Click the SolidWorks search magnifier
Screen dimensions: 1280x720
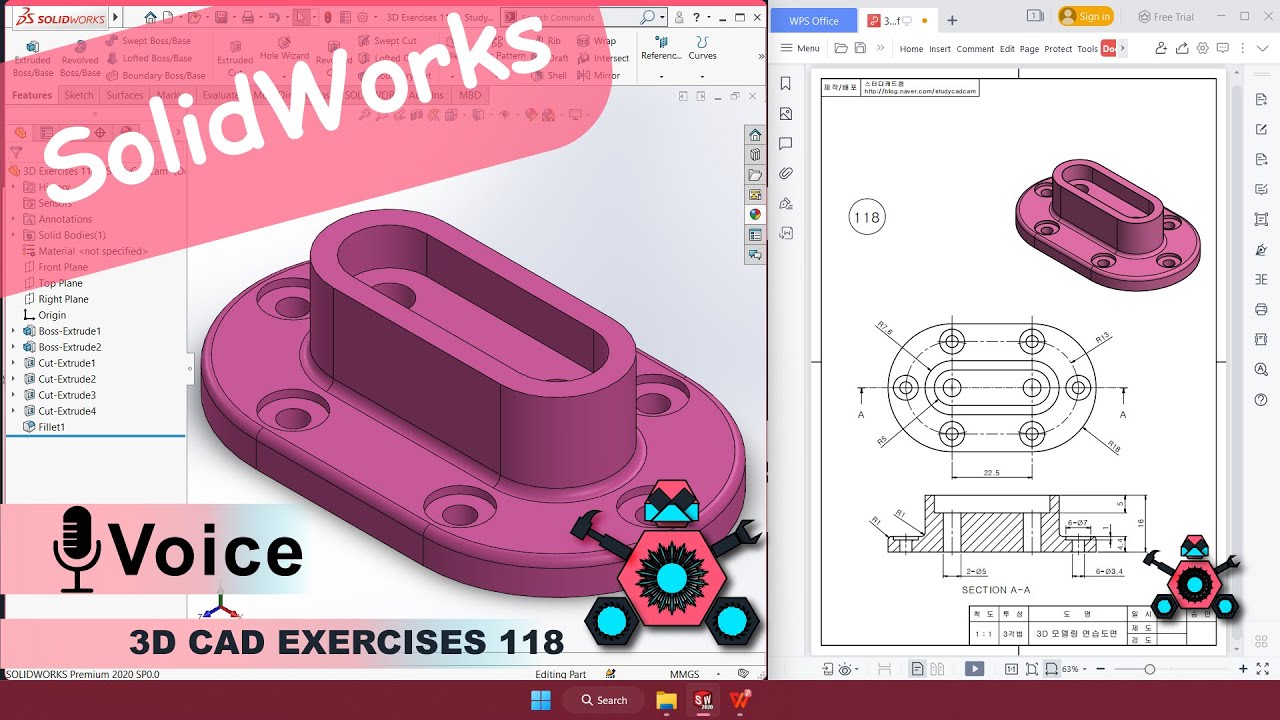pos(648,17)
